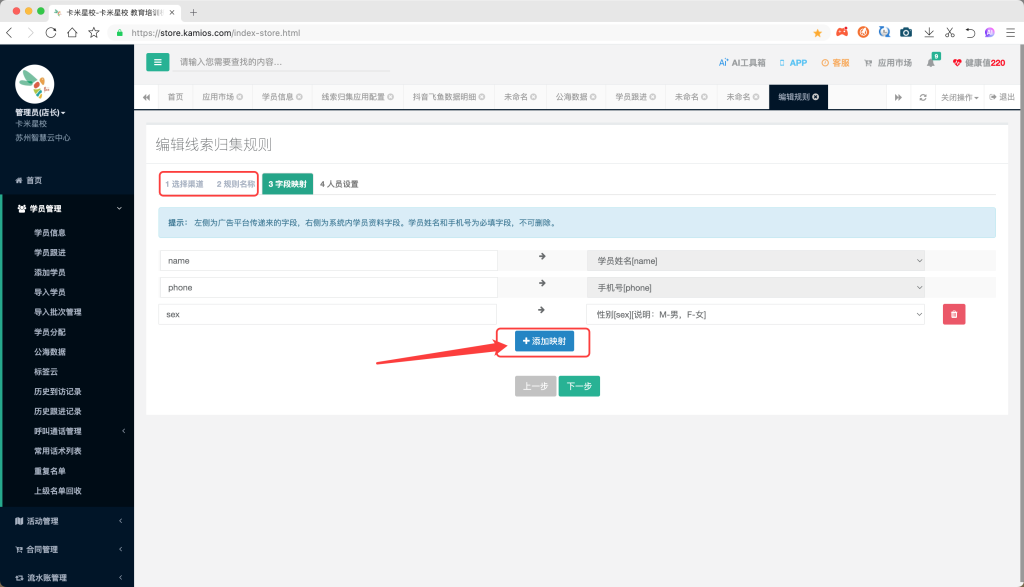Screen dimensions: 1024x587
Task: Expand the 关闭操作 dropdown menu
Action: pyautogui.click(x=959, y=97)
